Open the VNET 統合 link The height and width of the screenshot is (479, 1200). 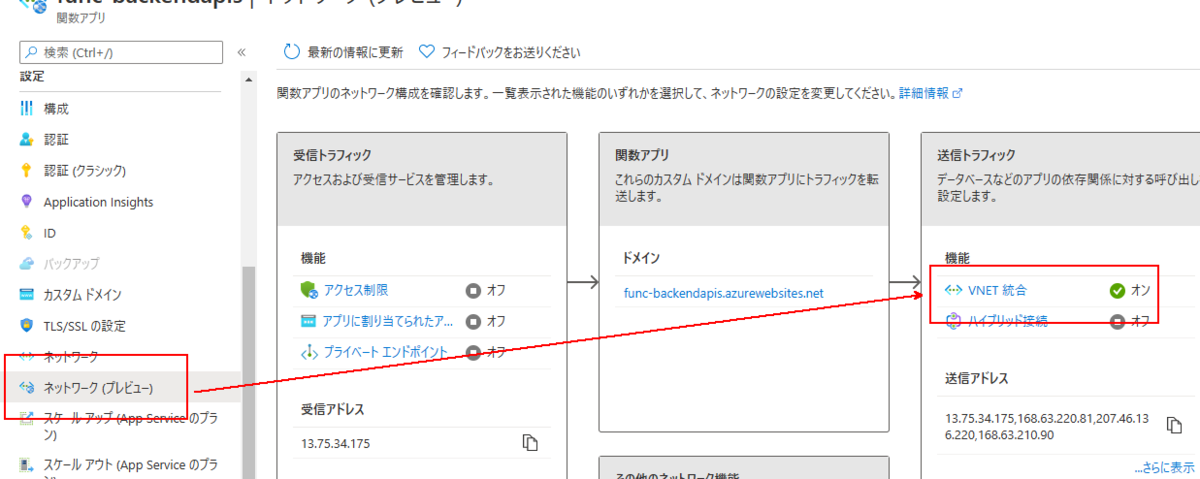pos(997,291)
